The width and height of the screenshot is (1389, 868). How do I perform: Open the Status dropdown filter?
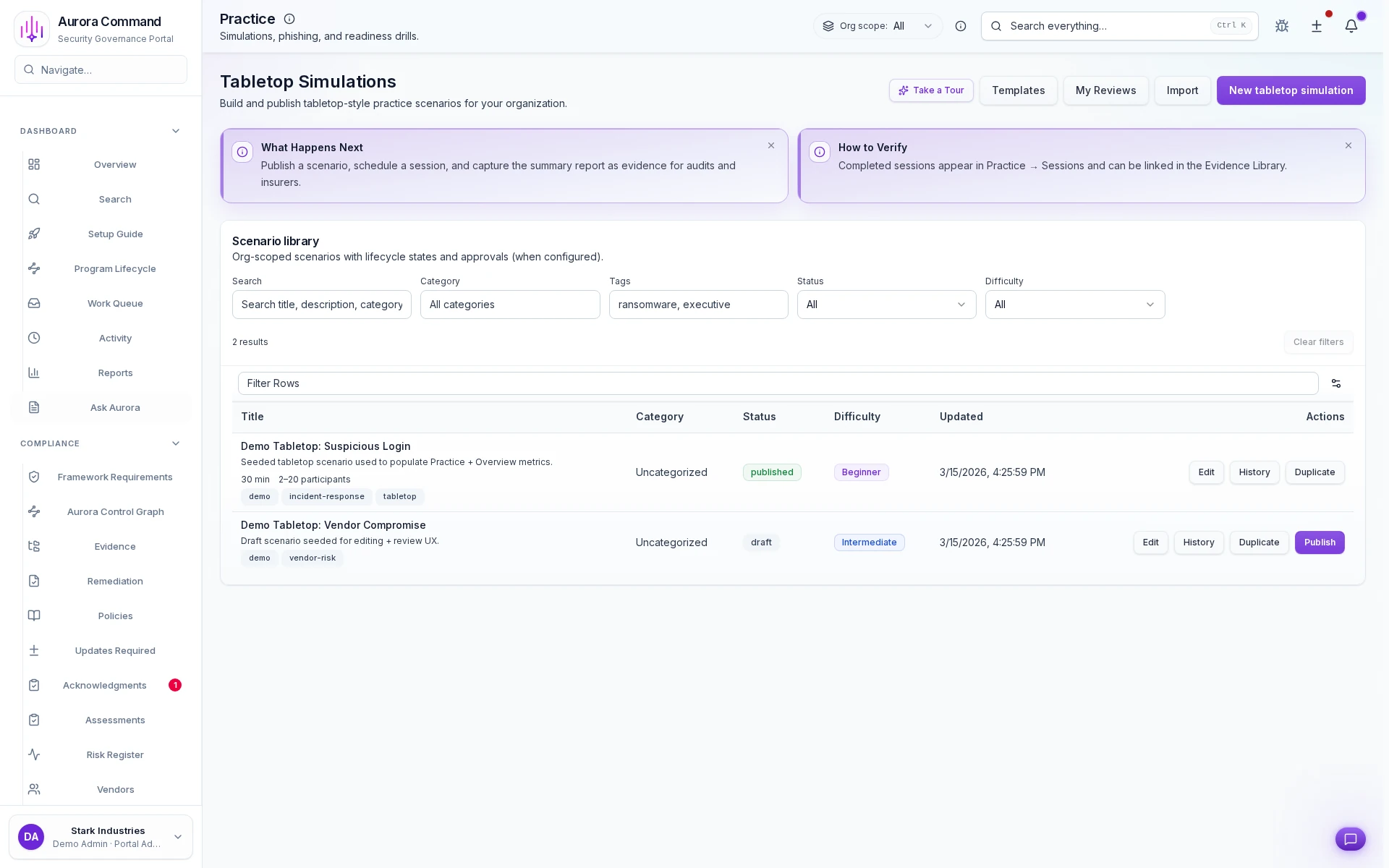tap(885, 305)
